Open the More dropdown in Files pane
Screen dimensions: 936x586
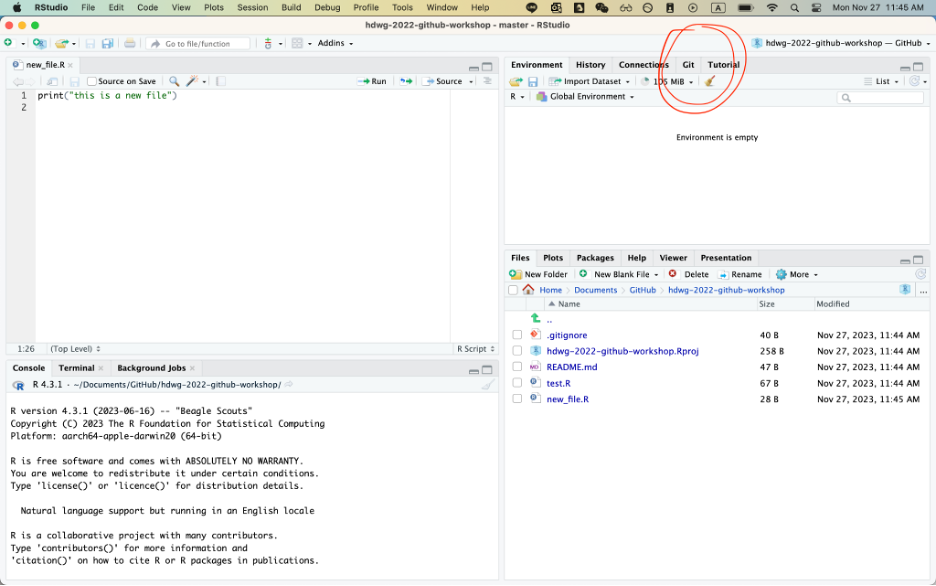pos(797,275)
